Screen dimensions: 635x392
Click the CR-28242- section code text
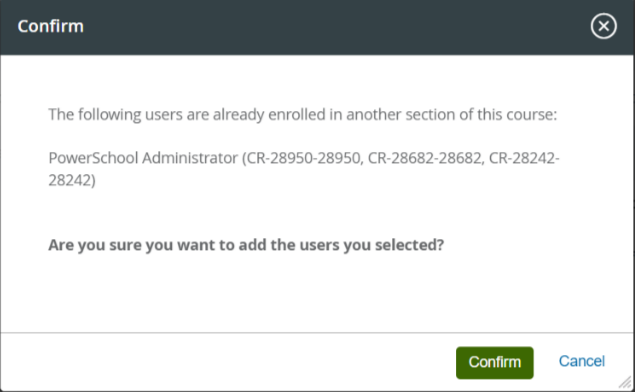524,158
